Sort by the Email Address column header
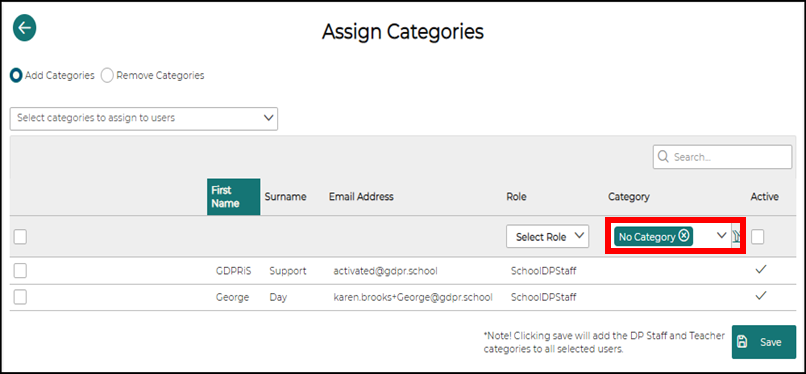This screenshot has height=374, width=806. click(x=361, y=197)
